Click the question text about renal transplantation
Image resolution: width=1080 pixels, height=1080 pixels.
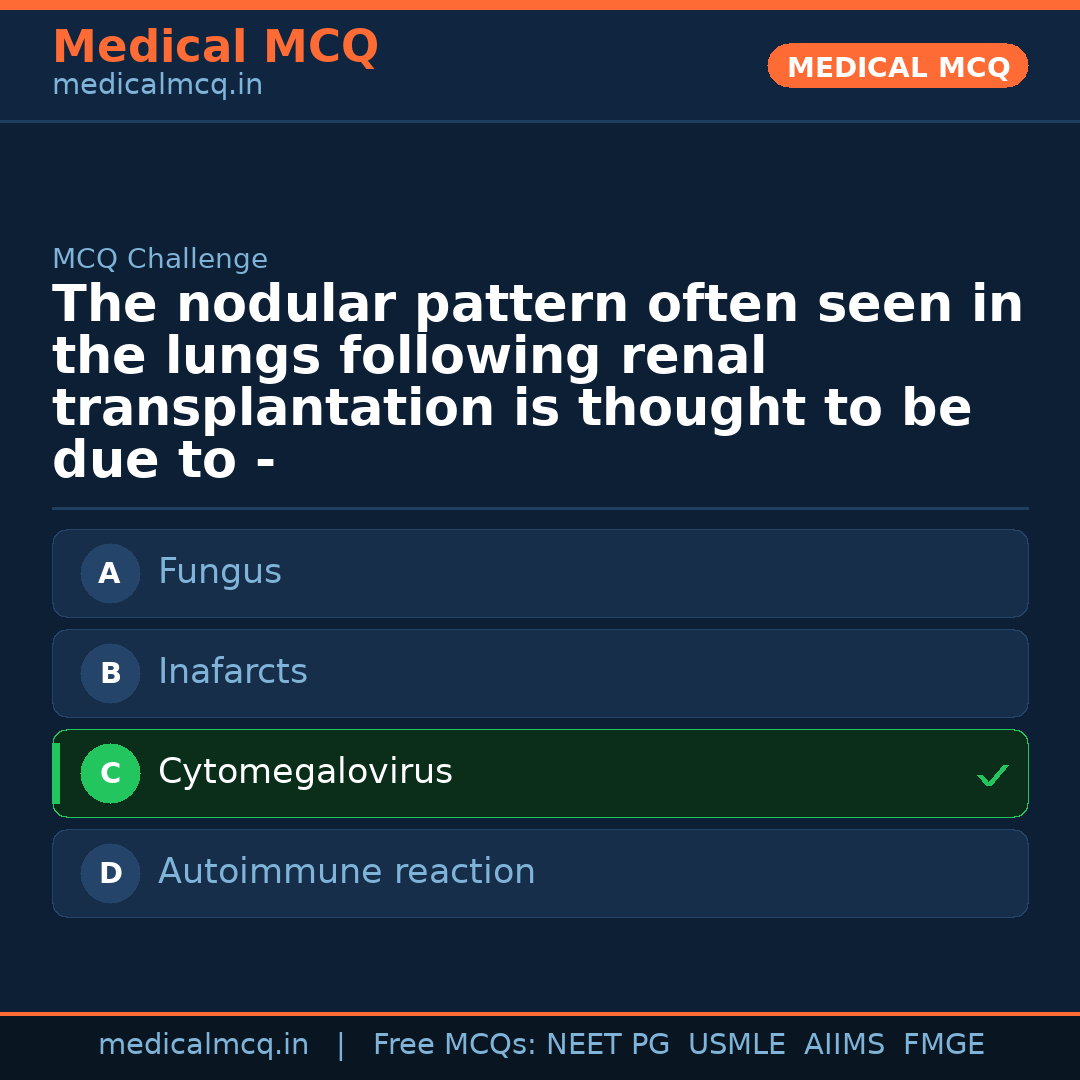tap(538, 382)
